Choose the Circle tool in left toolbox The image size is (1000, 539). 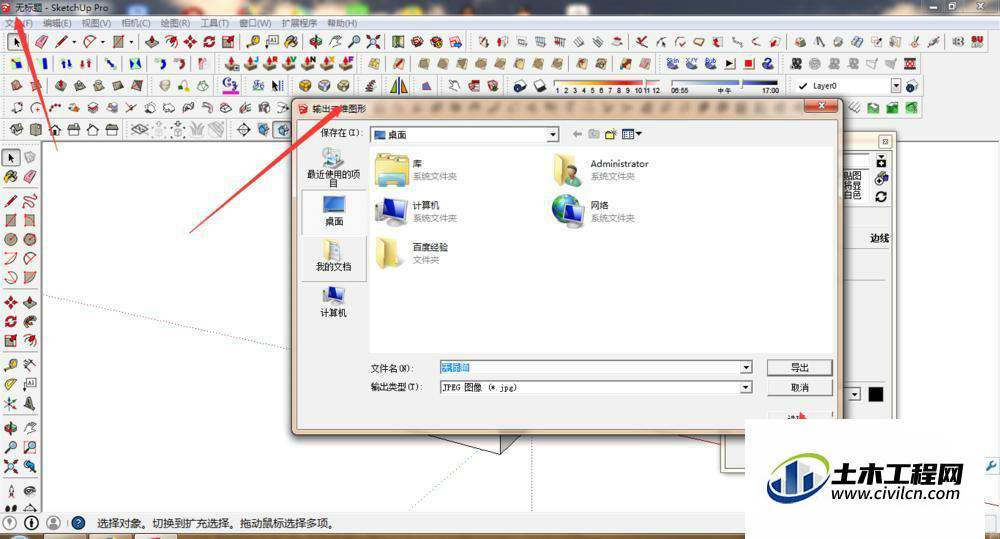pos(11,239)
